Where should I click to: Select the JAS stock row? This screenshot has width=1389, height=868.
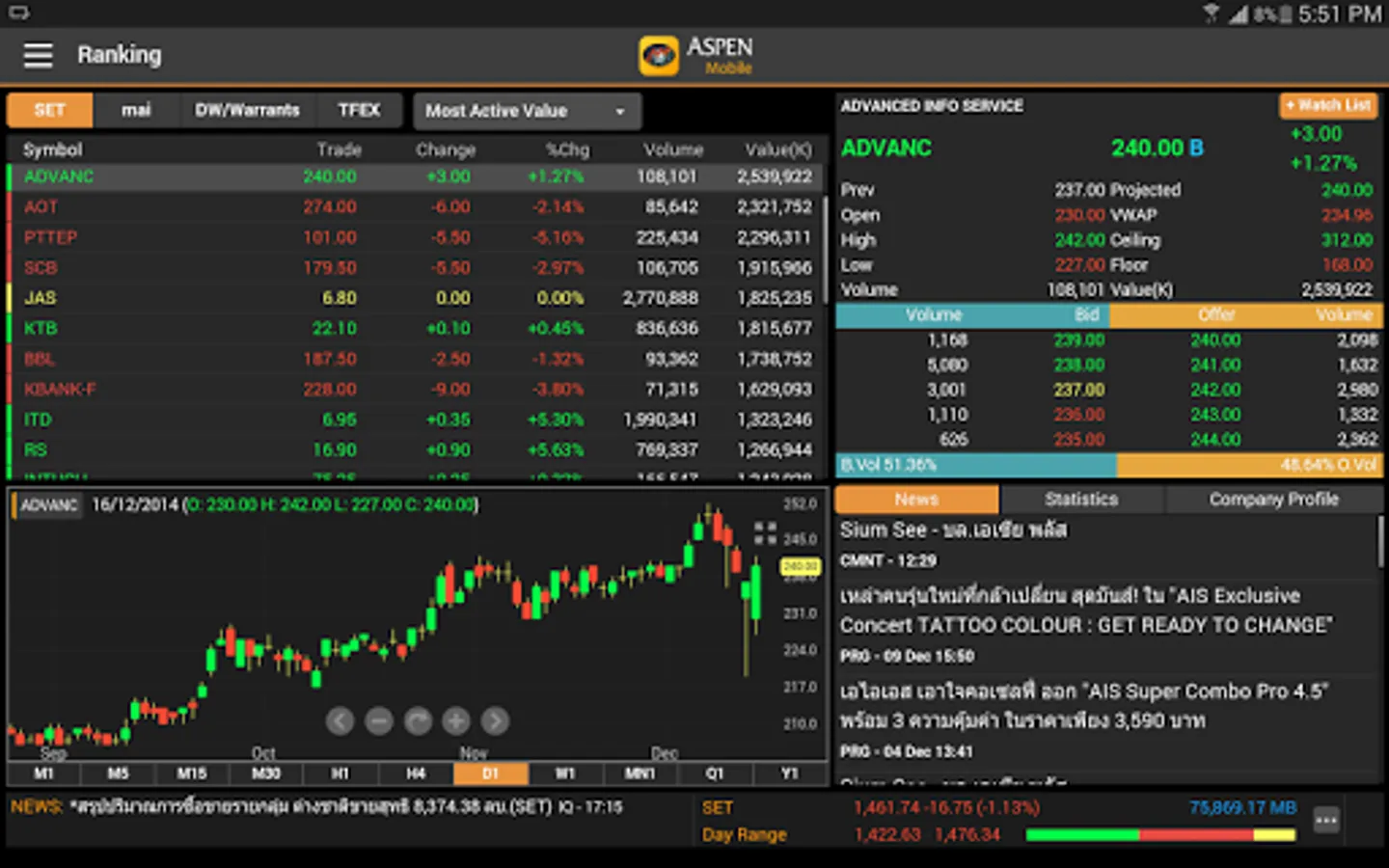417,298
